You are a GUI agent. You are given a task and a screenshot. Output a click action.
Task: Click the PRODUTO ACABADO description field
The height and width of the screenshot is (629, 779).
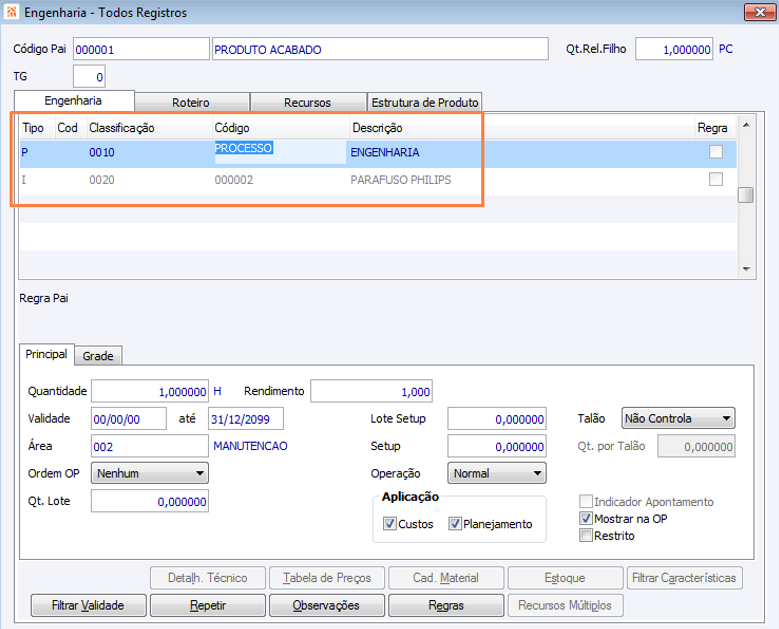(380, 49)
